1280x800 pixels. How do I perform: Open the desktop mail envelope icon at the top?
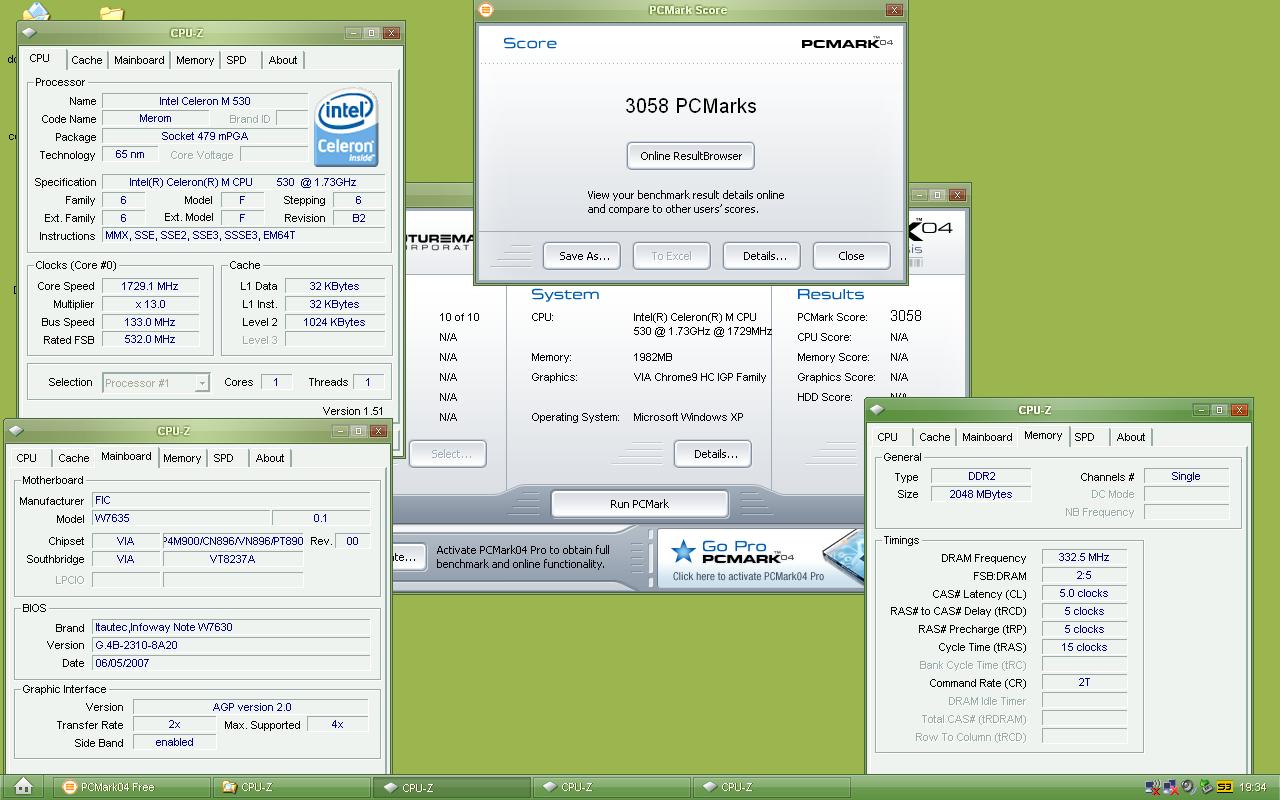[x=36, y=12]
